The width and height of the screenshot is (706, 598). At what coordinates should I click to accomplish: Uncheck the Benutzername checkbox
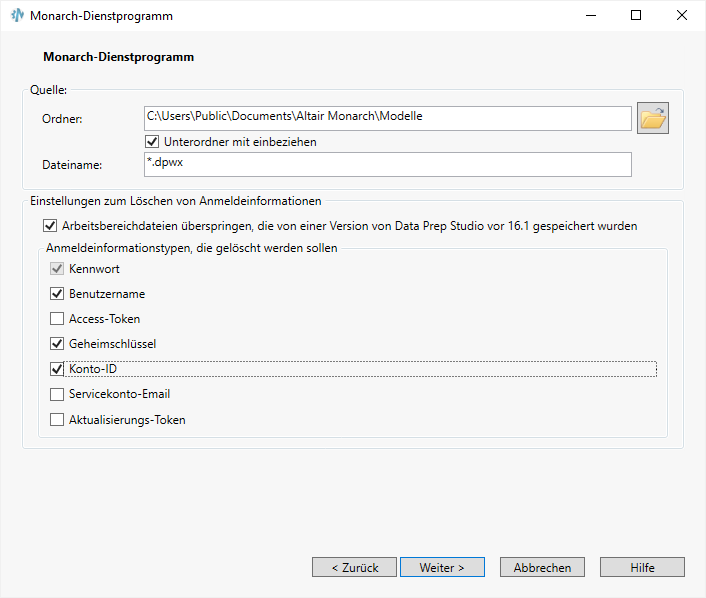click(x=57, y=294)
